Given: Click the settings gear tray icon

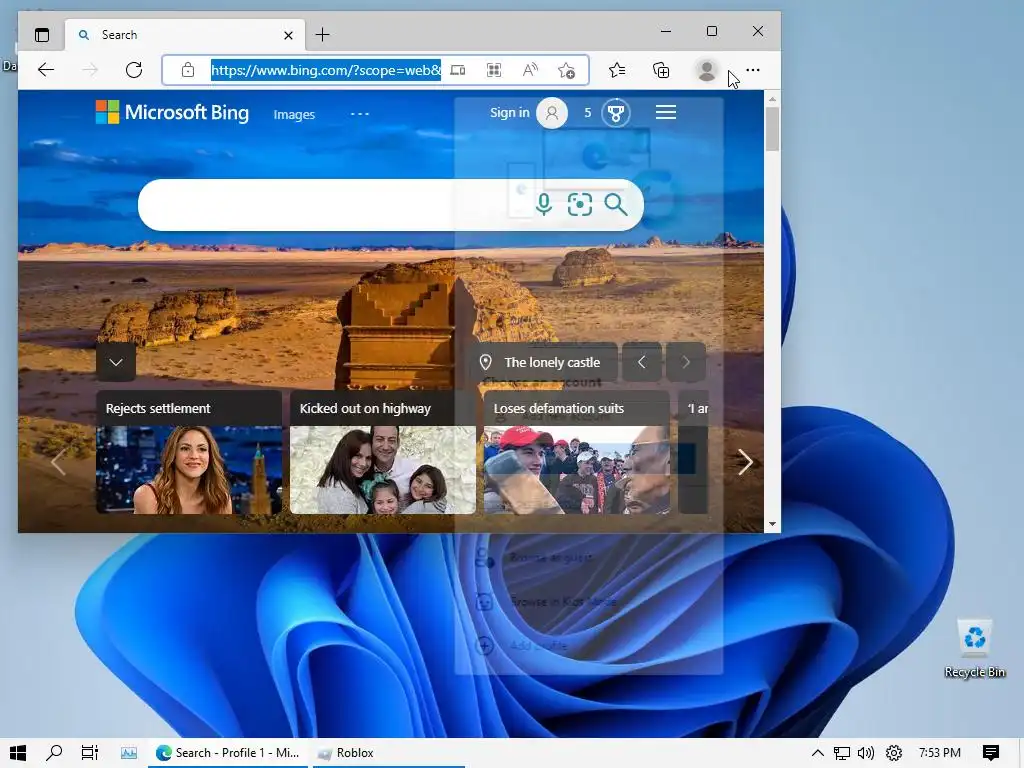Looking at the screenshot, I should 893,753.
